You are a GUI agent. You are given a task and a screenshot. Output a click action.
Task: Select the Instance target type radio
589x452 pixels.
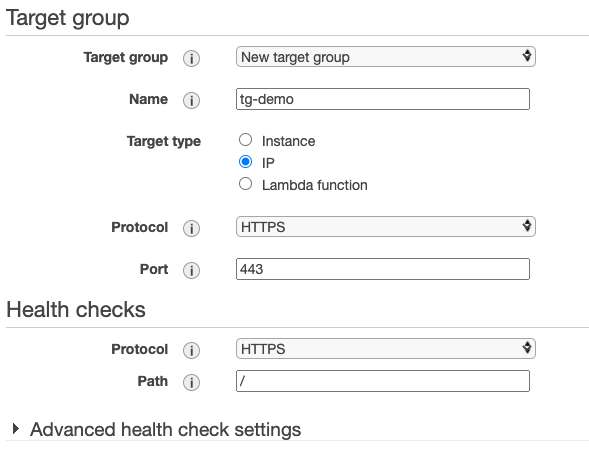click(x=245, y=140)
